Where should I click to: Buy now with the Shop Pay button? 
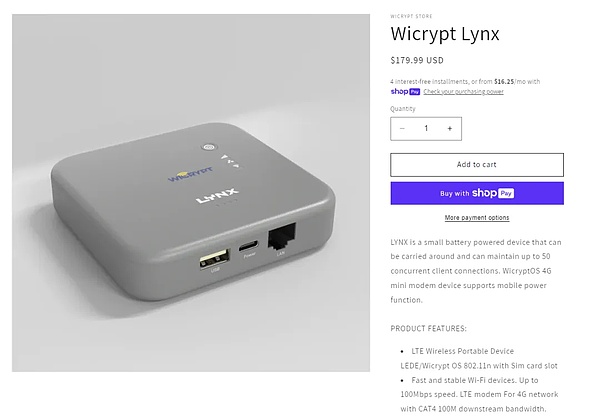click(477, 193)
